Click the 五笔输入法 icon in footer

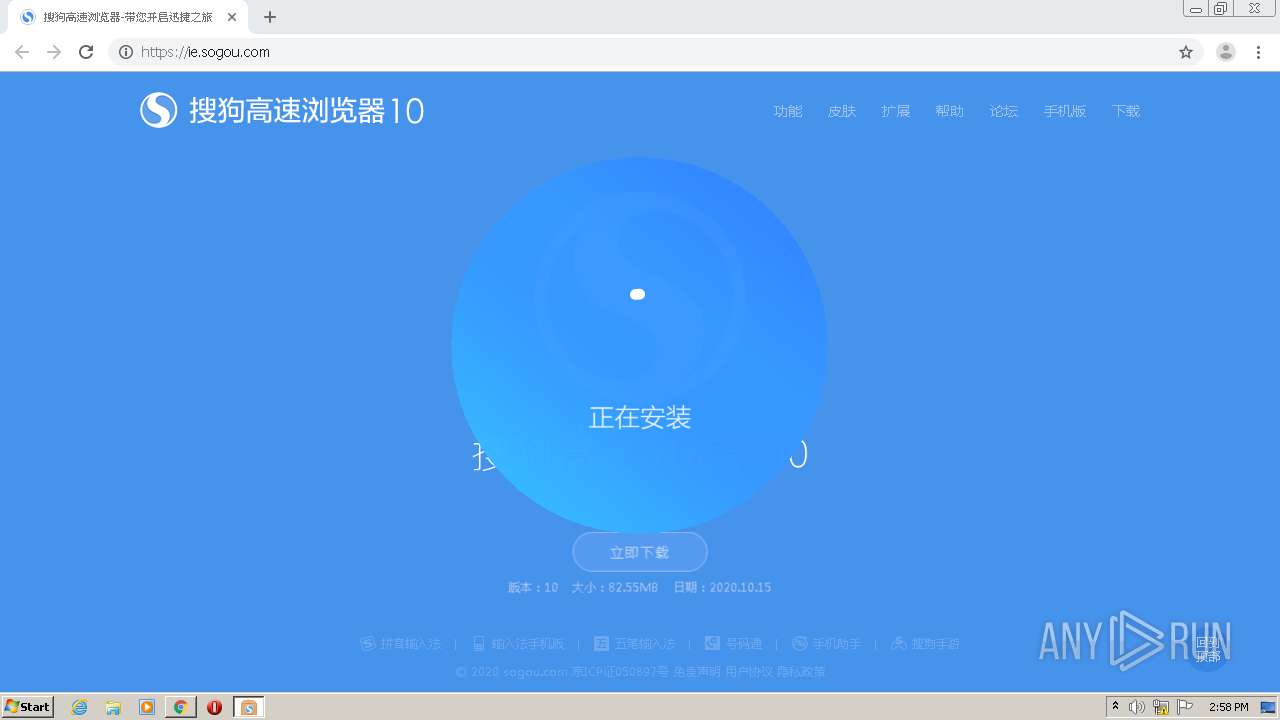coord(601,644)
